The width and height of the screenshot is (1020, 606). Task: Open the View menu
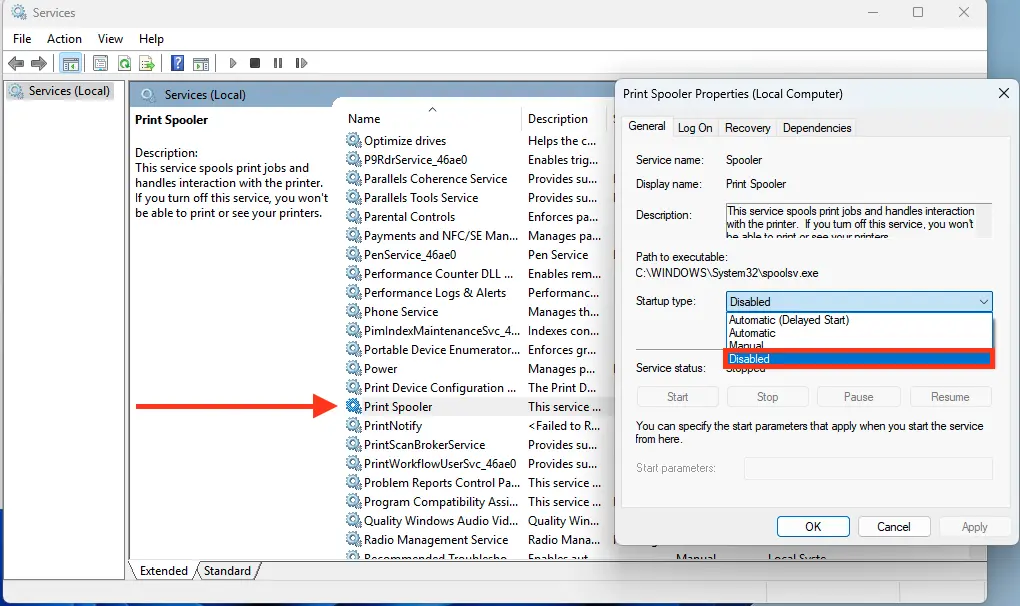(x=110, y=39)
